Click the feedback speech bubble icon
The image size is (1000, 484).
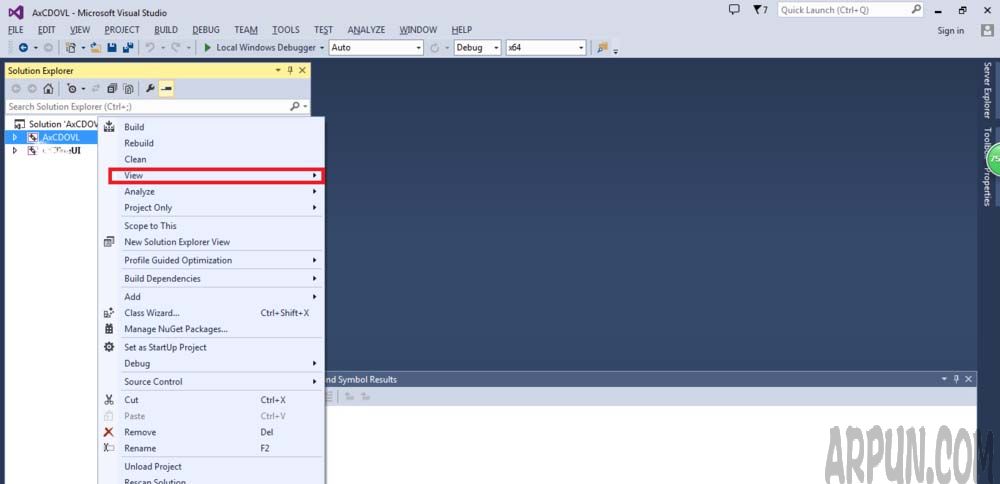coord(734,10)
